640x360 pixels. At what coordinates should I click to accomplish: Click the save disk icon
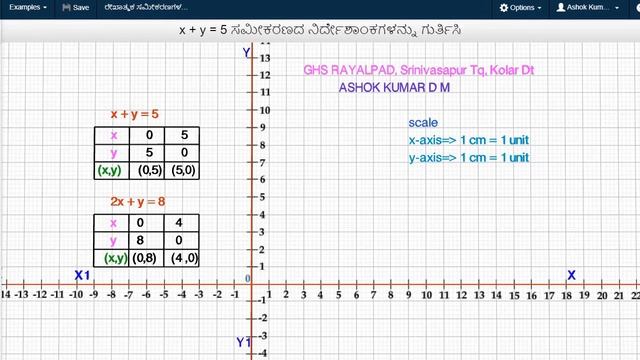66,7
